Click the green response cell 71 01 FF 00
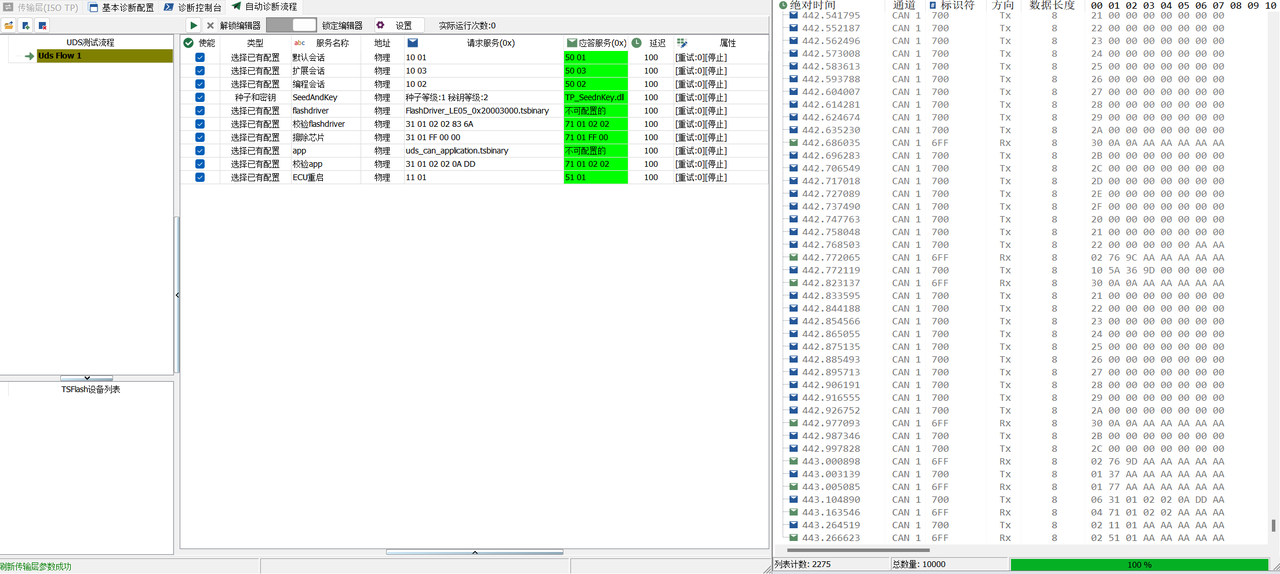 [x=595, y=137]
